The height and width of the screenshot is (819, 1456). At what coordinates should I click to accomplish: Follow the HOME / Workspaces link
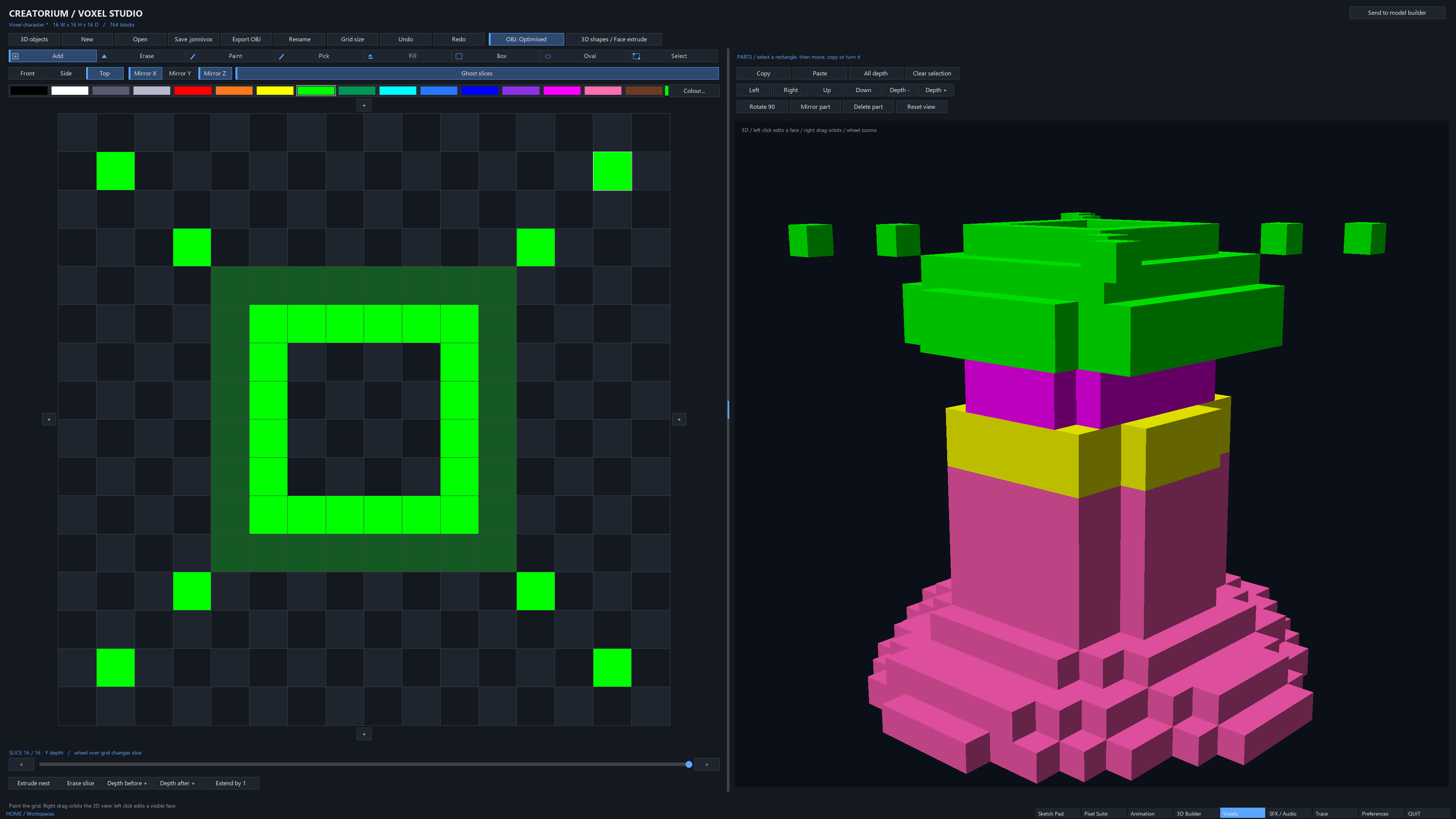point(30,813)
